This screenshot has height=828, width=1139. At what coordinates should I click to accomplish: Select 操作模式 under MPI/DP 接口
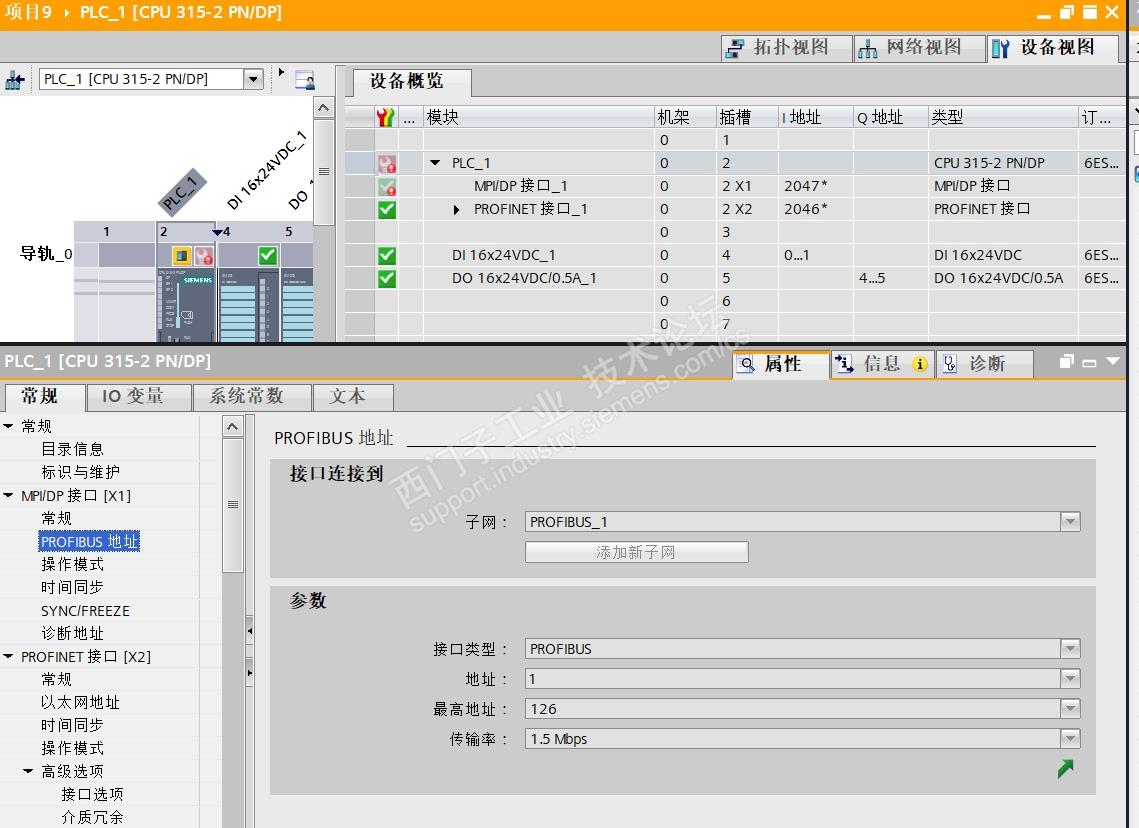click(x=72, y=564)
